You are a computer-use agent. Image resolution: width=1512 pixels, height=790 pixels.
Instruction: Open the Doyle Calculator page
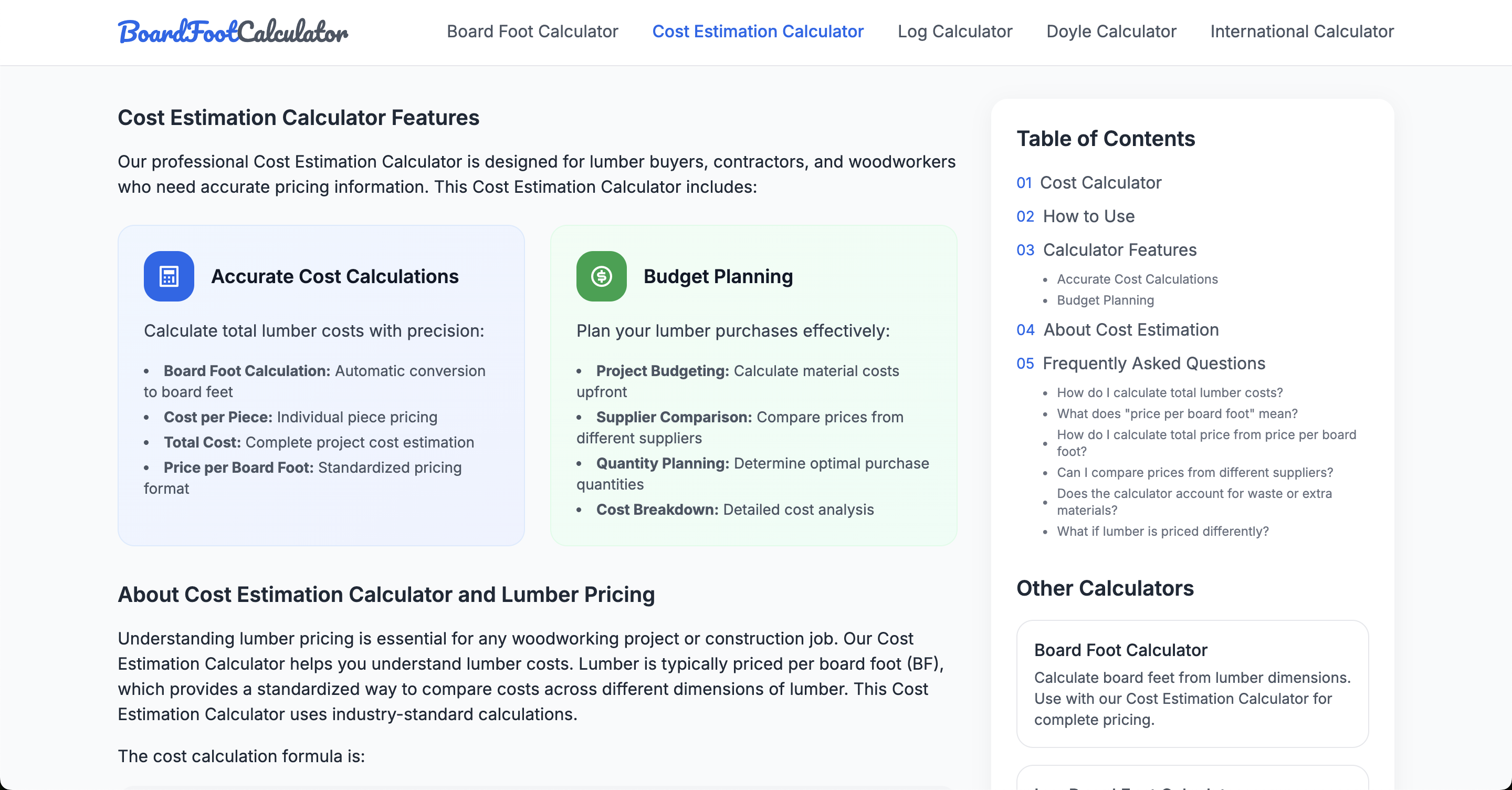point(1111,31)
